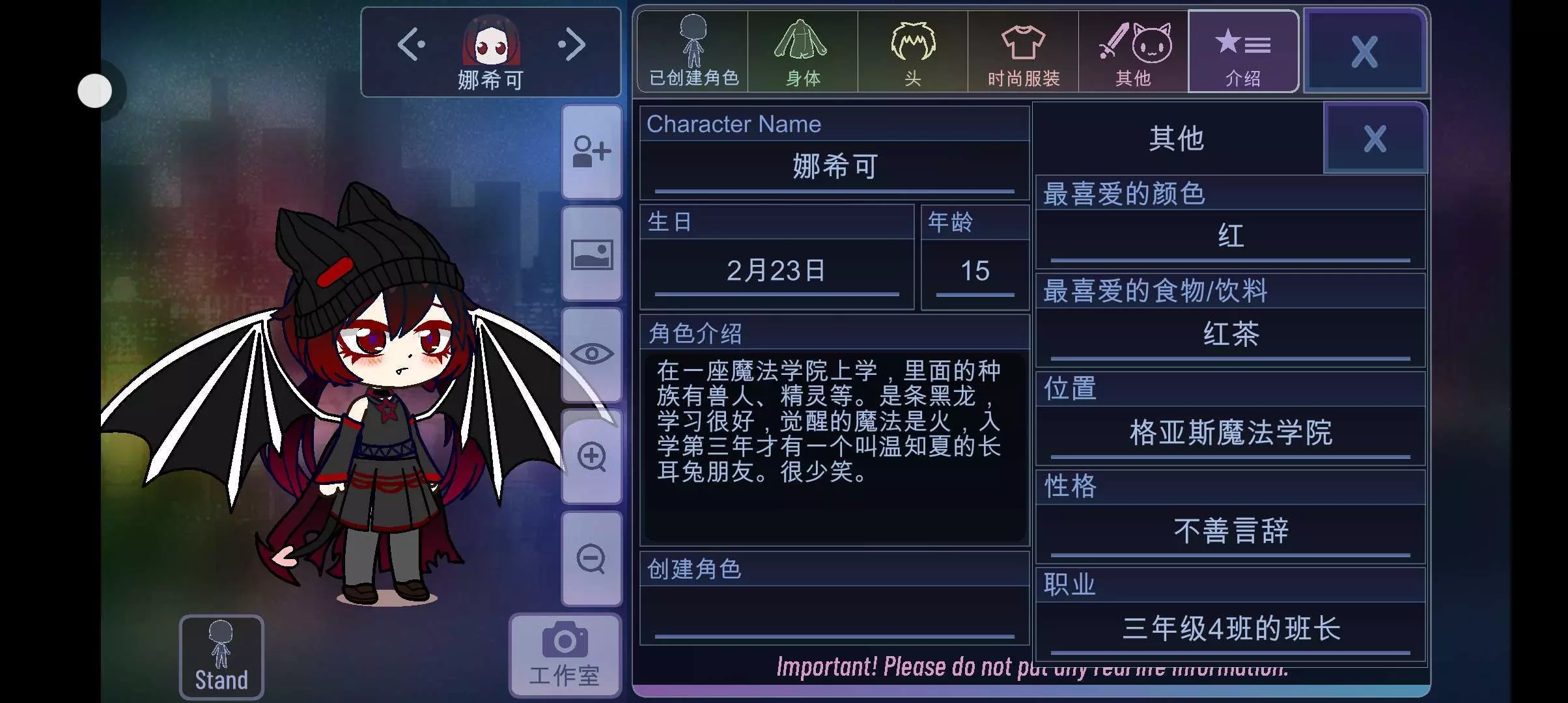Go to the 其他 sword and cat tab
This screenshot has height=703, width=1568.
(1133, 51)
